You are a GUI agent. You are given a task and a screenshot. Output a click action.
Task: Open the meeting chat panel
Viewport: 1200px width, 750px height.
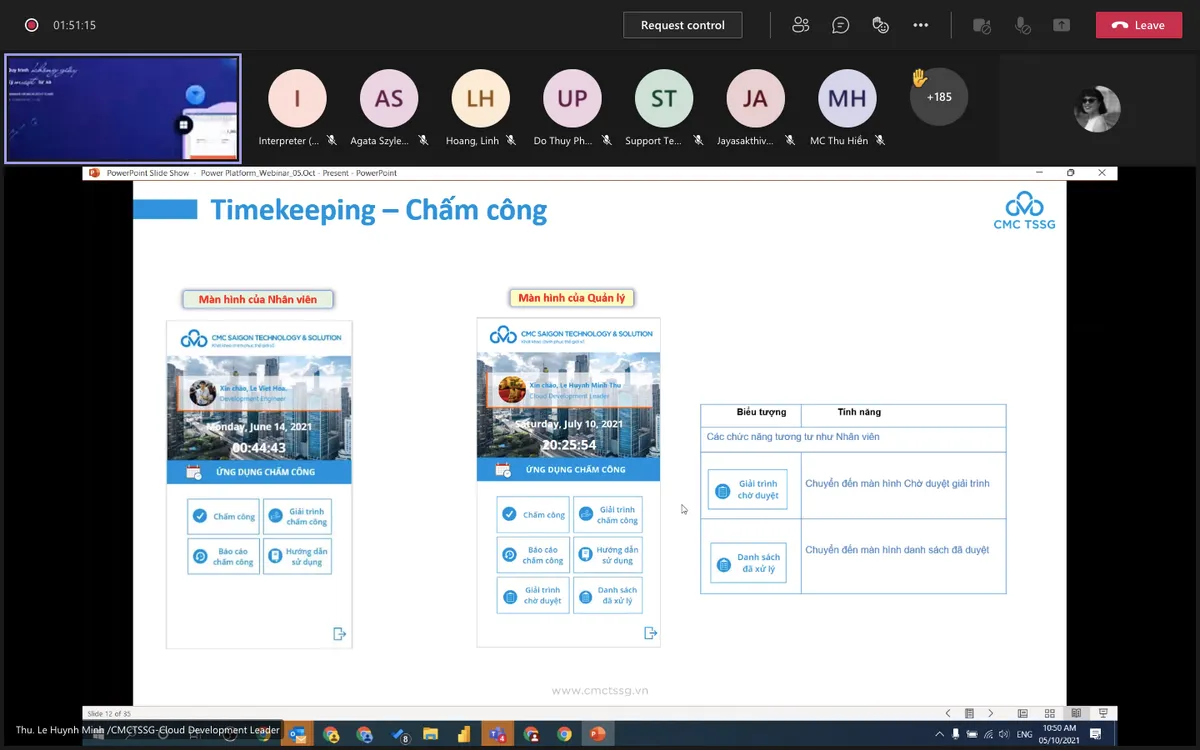pos(840,24)
